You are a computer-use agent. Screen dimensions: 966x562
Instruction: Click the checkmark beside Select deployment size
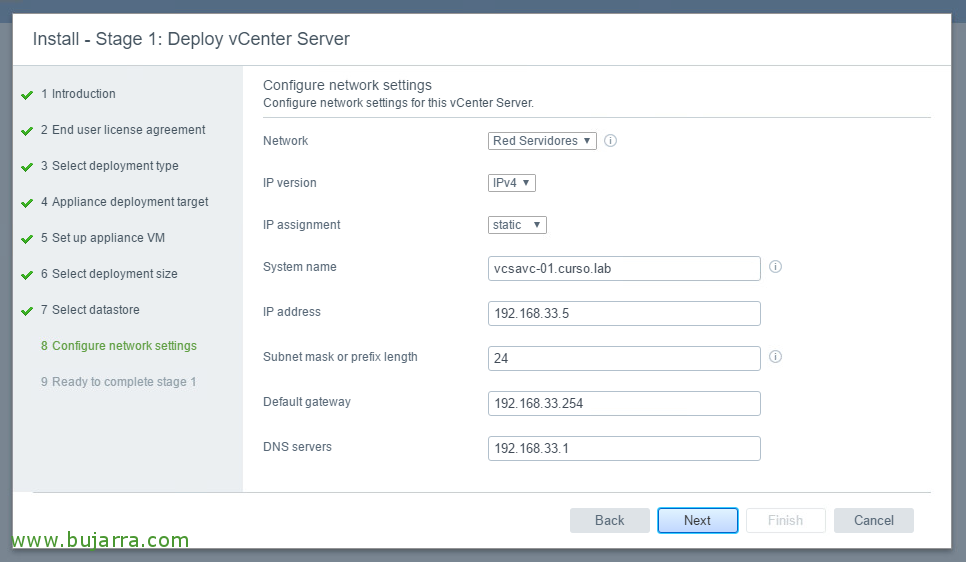[x=27, y=275]
